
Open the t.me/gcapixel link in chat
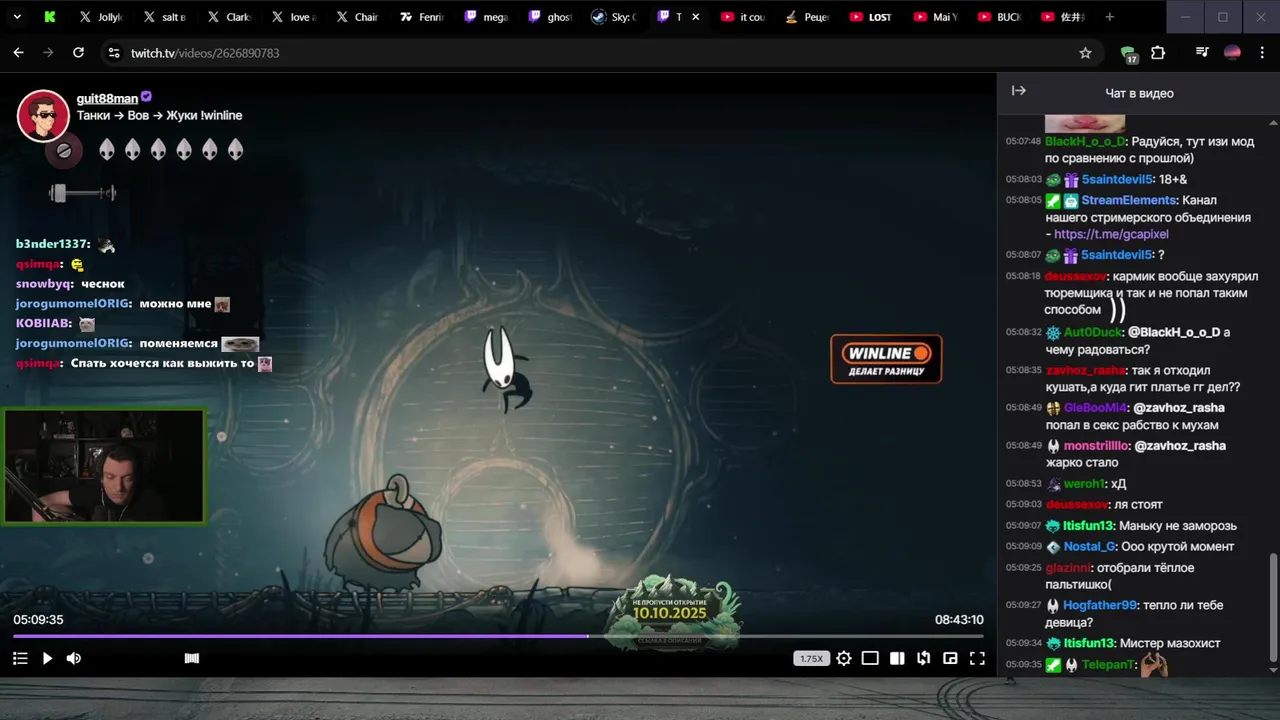[1111, 234]
